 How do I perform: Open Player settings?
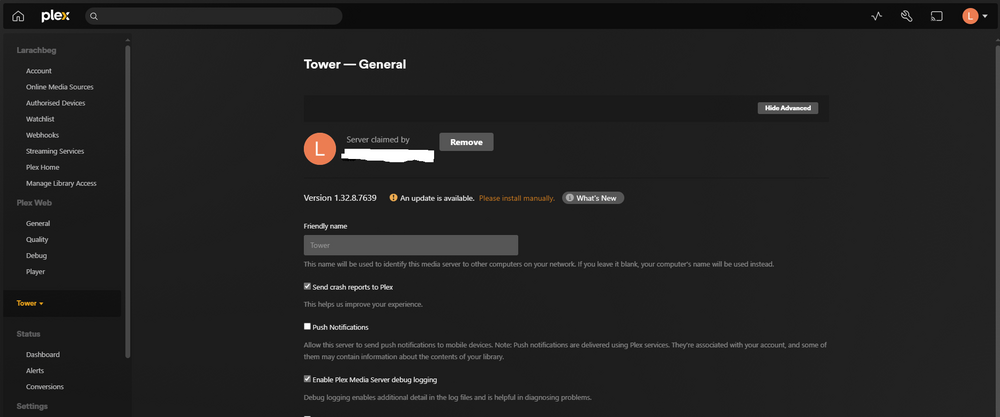(36, 272)
